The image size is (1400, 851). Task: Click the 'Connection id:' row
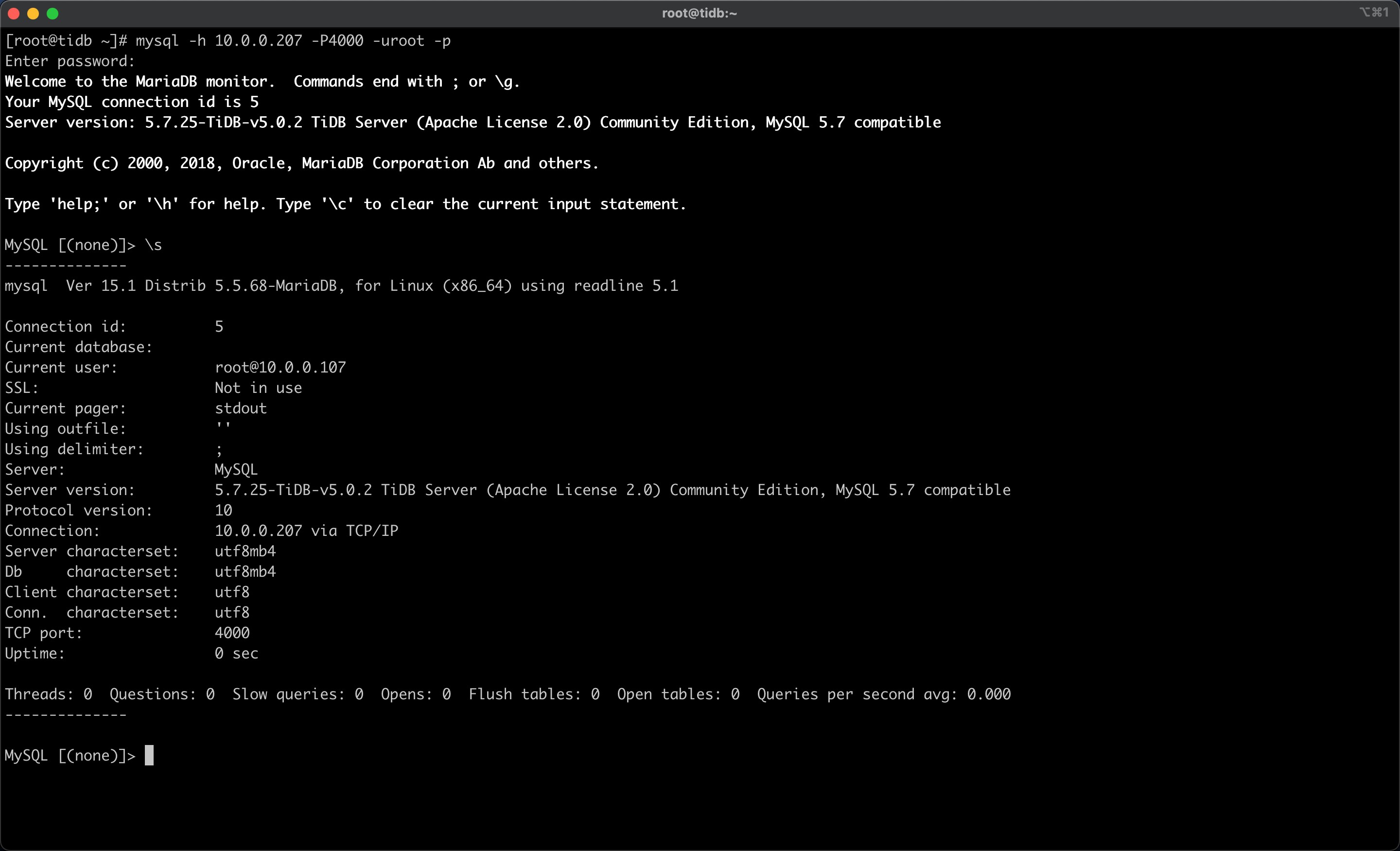pos(114,327)
